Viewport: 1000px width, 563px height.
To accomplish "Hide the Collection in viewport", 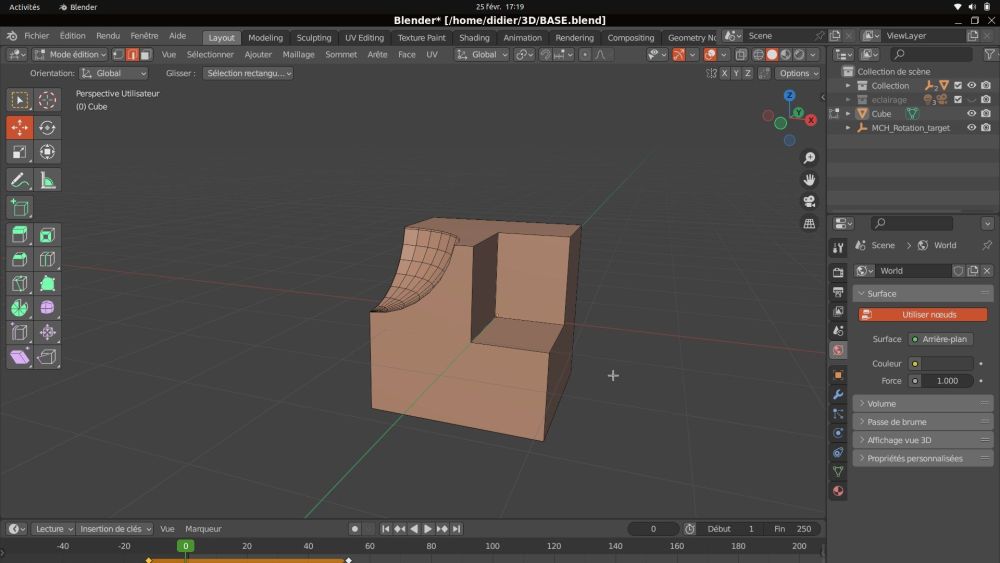I will (971, 85).
